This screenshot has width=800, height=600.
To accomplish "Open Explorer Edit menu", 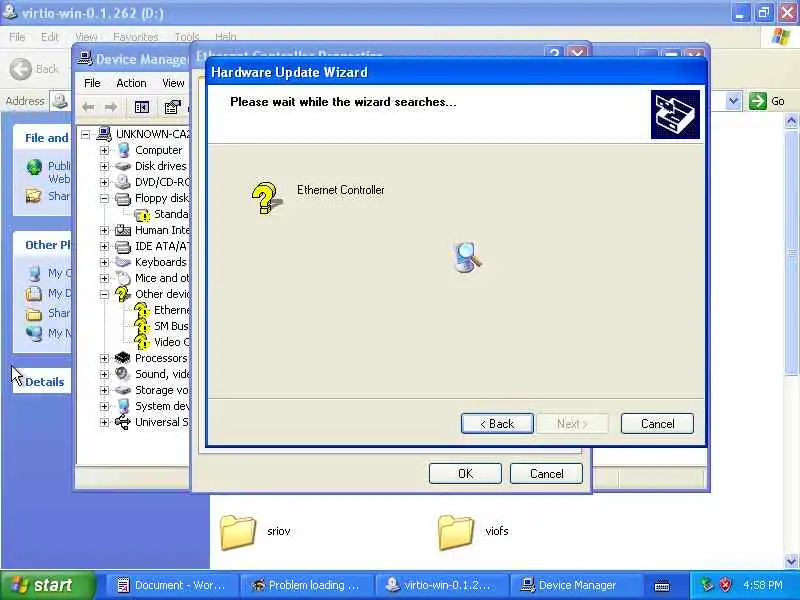I will pyautogui.click(x=49, y=37).
